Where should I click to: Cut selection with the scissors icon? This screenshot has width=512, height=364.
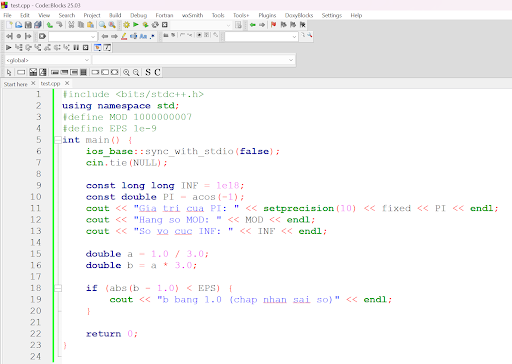[71, 25]
